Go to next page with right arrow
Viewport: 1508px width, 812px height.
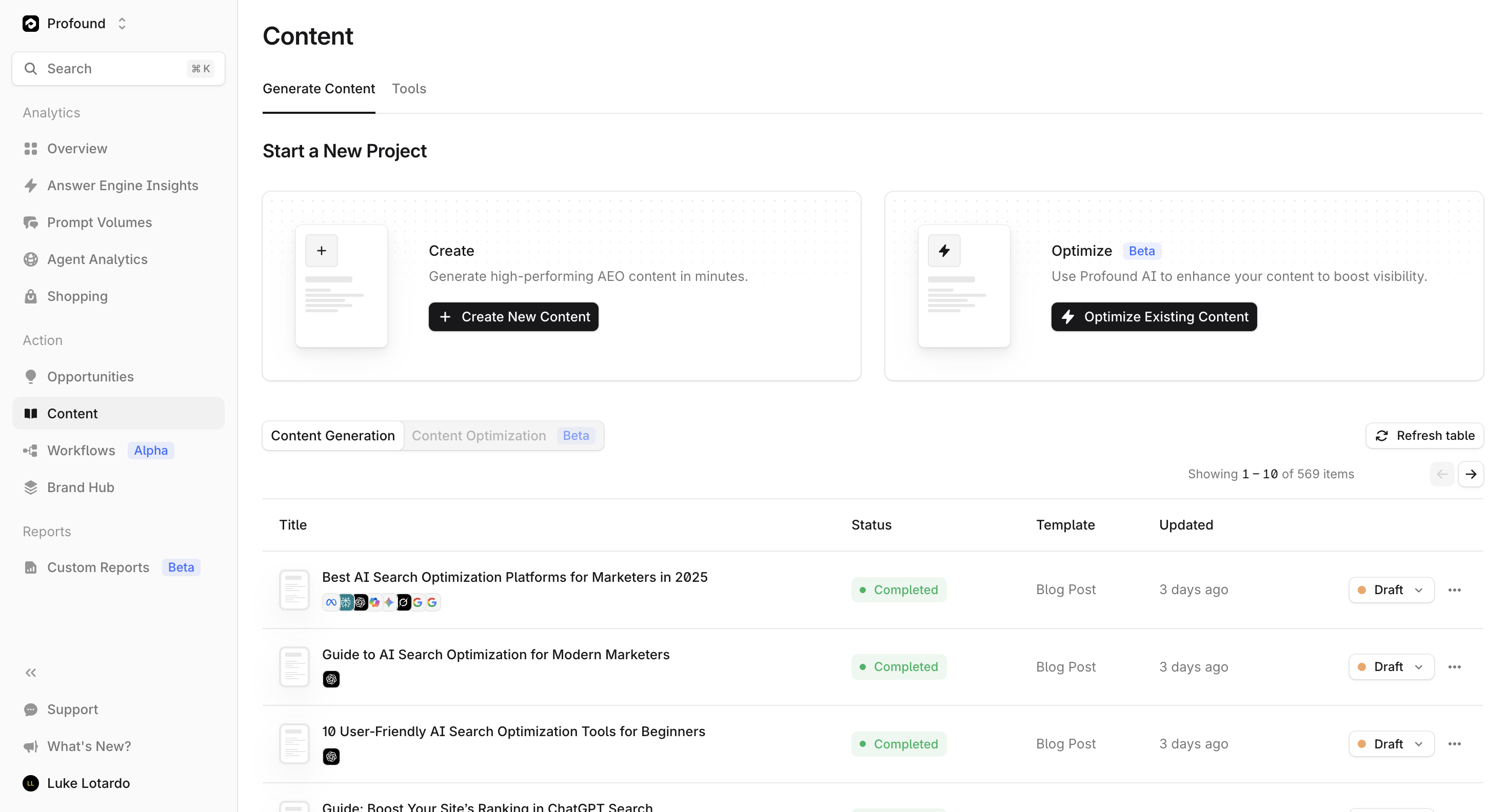(x=1471, y=475)
